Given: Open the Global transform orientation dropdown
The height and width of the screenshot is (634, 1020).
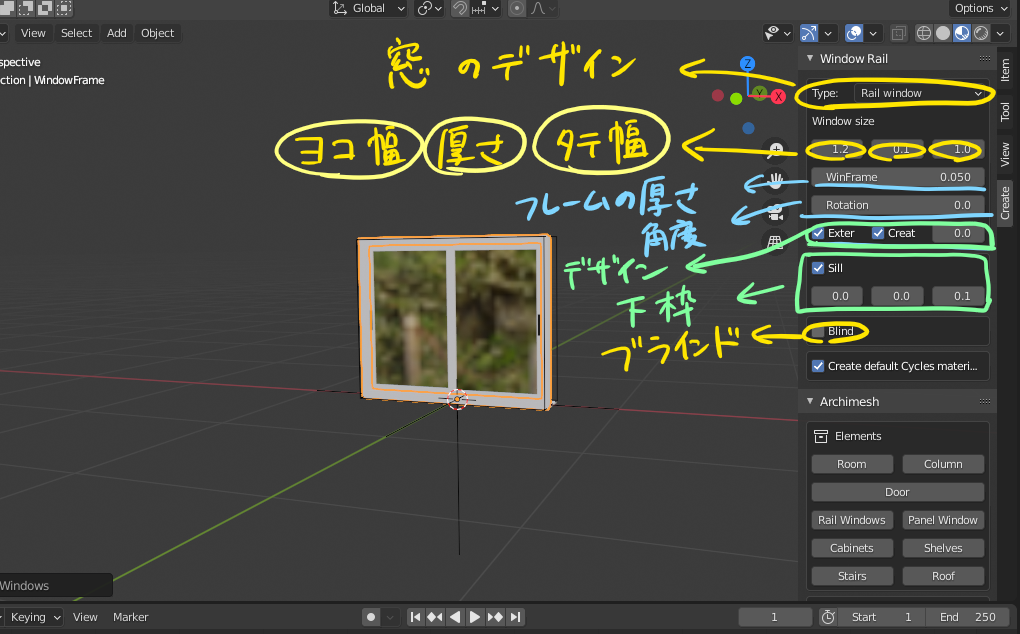Looking at the screenshot, I should click(x=368, y=8).
